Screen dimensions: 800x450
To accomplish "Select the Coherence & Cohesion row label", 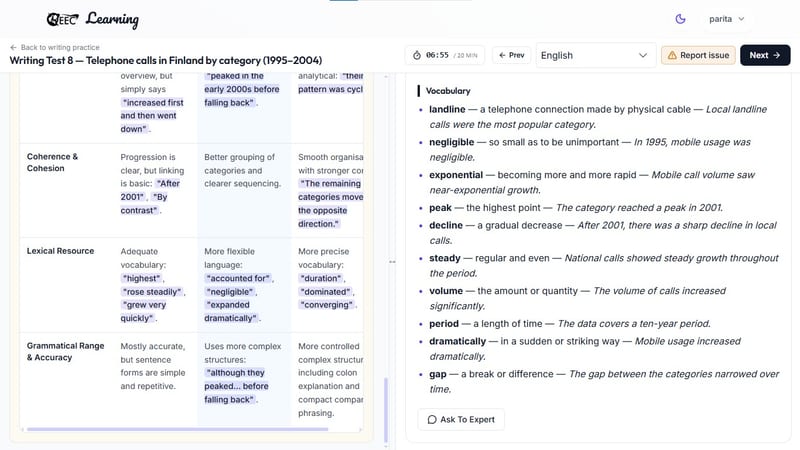I will (x=52, y=162).
